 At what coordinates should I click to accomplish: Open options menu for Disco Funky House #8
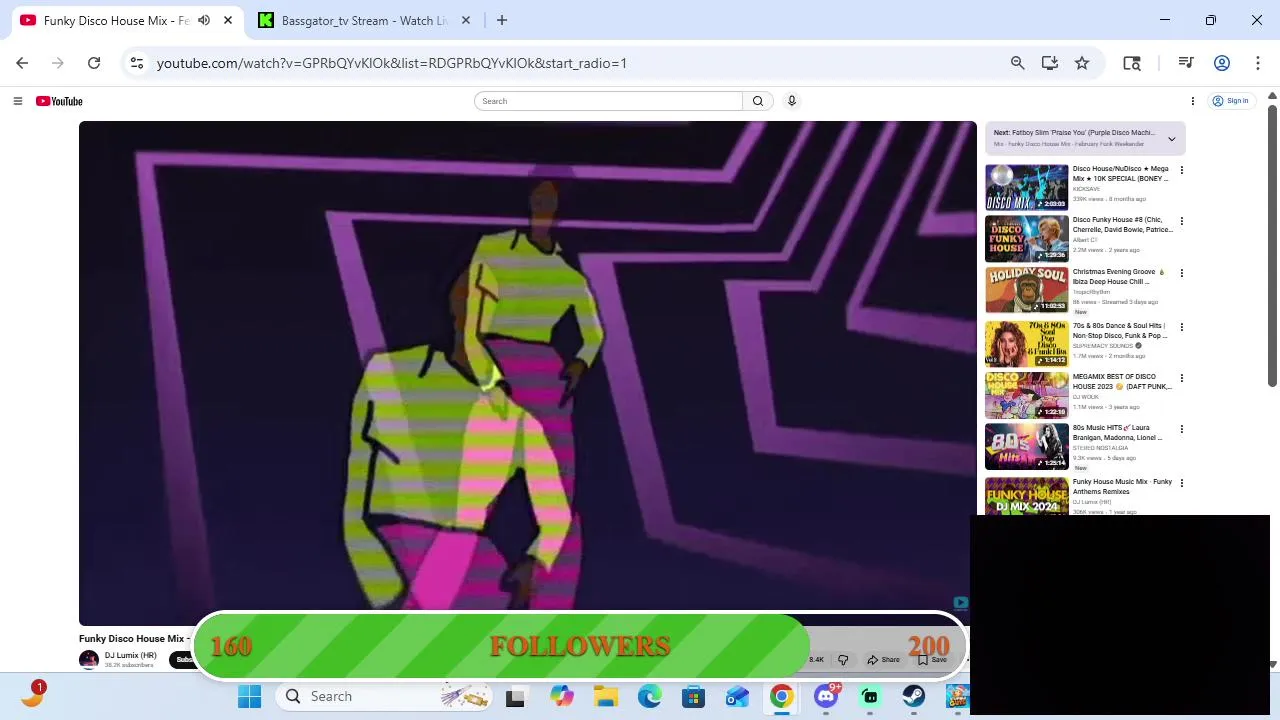coord(1181,221)
